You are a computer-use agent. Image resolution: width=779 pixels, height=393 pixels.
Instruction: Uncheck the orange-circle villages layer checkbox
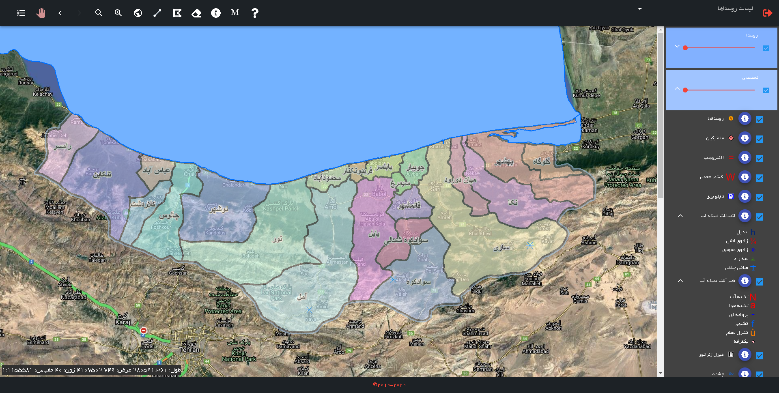coord(759,119)
